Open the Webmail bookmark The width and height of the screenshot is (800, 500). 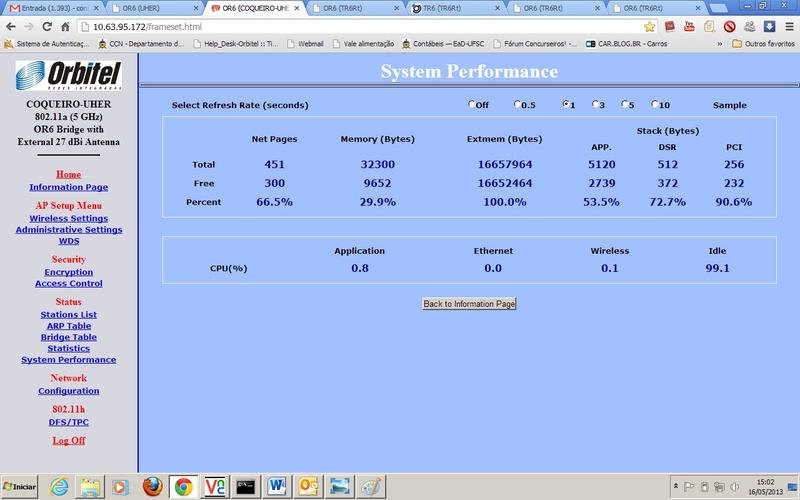pyautogui.click(x=305, y=44)
